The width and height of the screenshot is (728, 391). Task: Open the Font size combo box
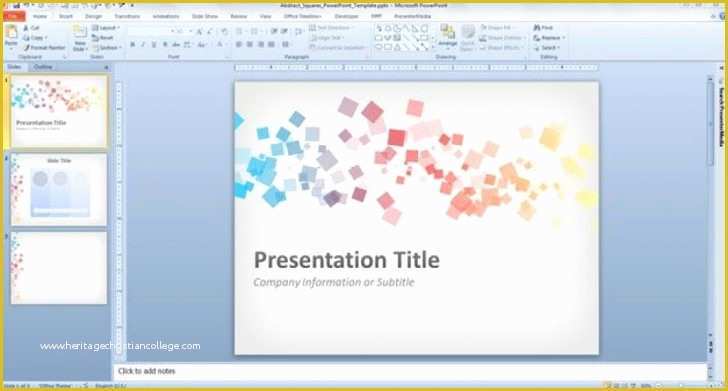184,31
